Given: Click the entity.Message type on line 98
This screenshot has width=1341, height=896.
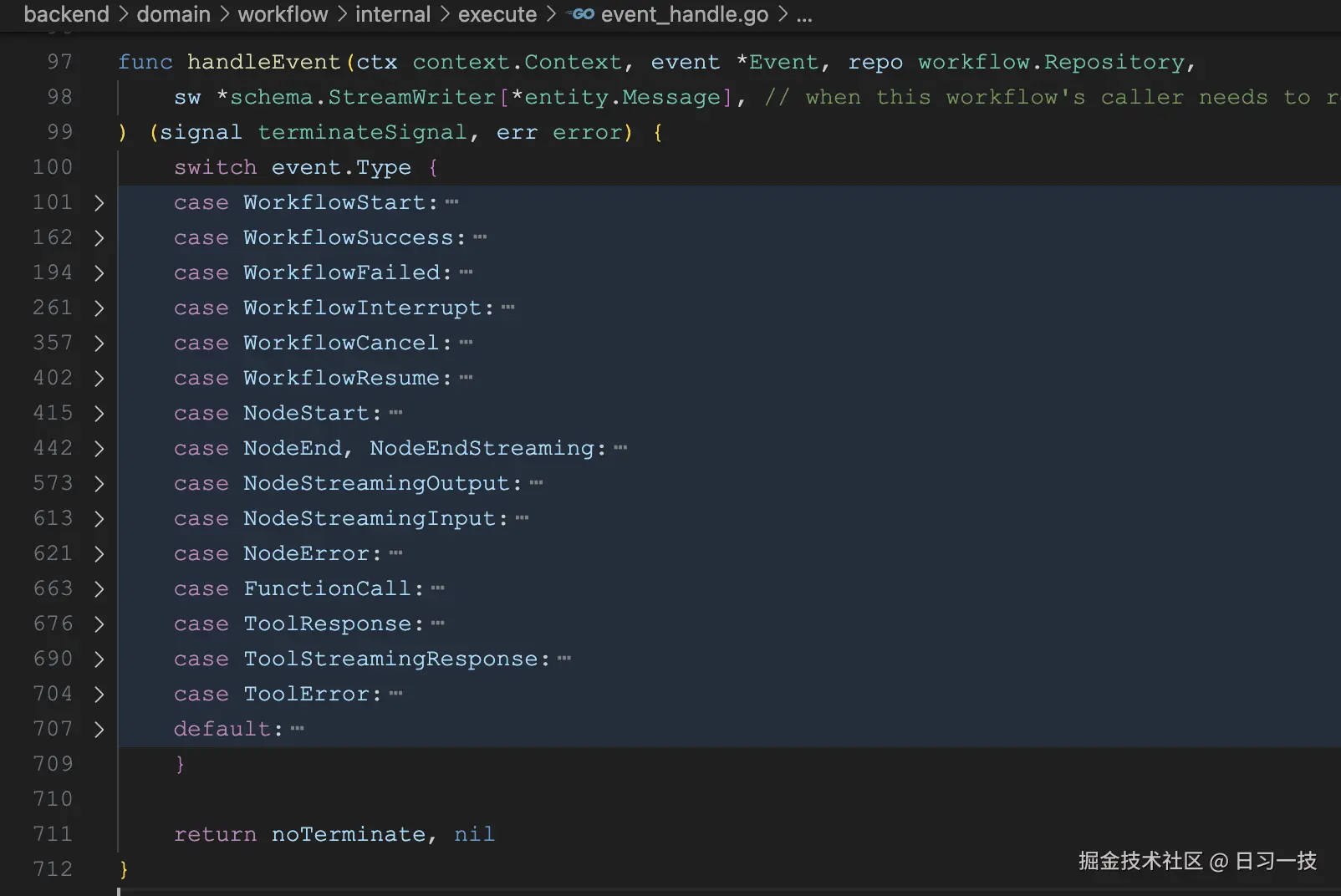Looking at the screenshot, I should coord(622,97).
